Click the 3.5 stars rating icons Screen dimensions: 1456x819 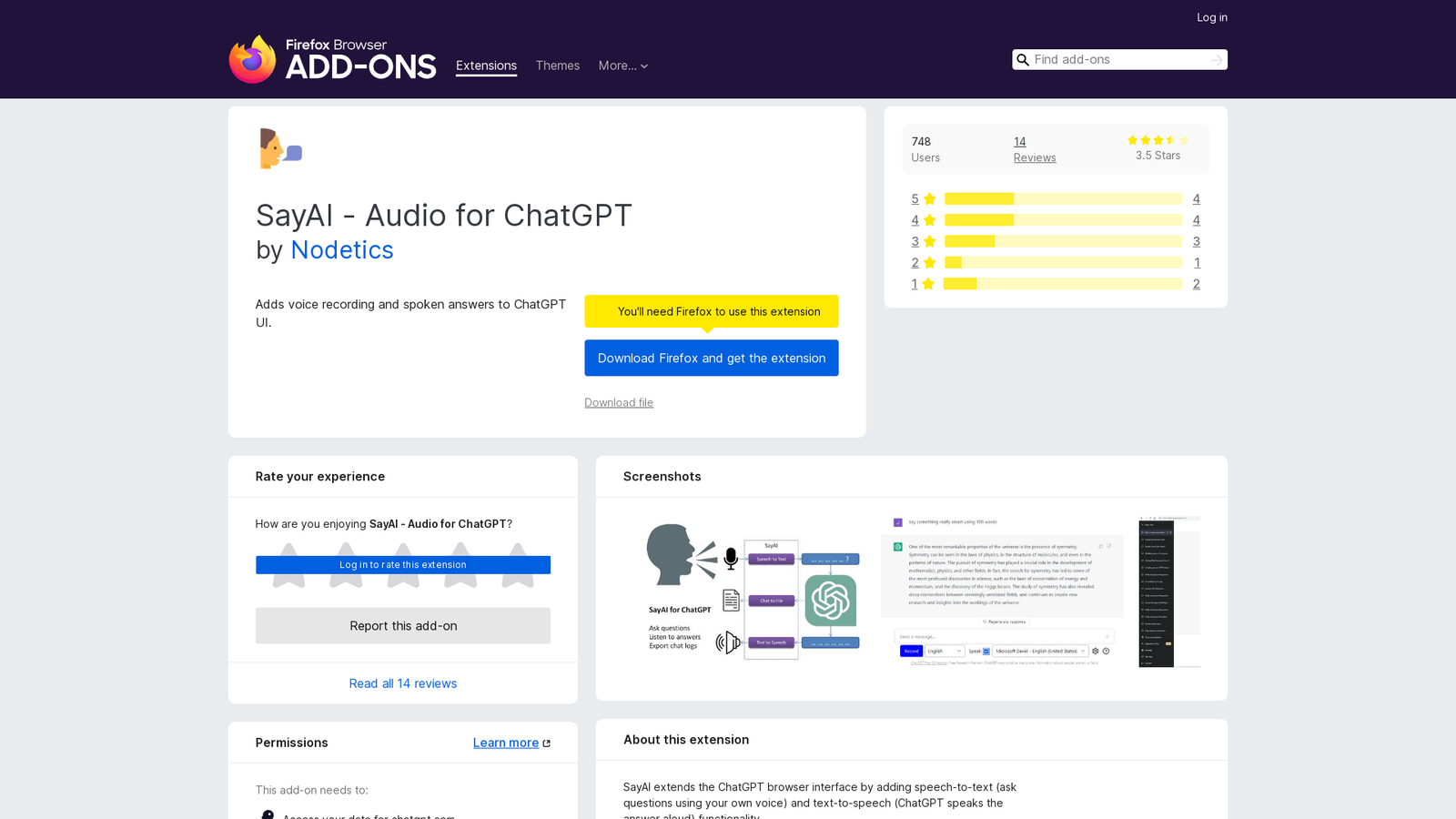point(1158,140)
